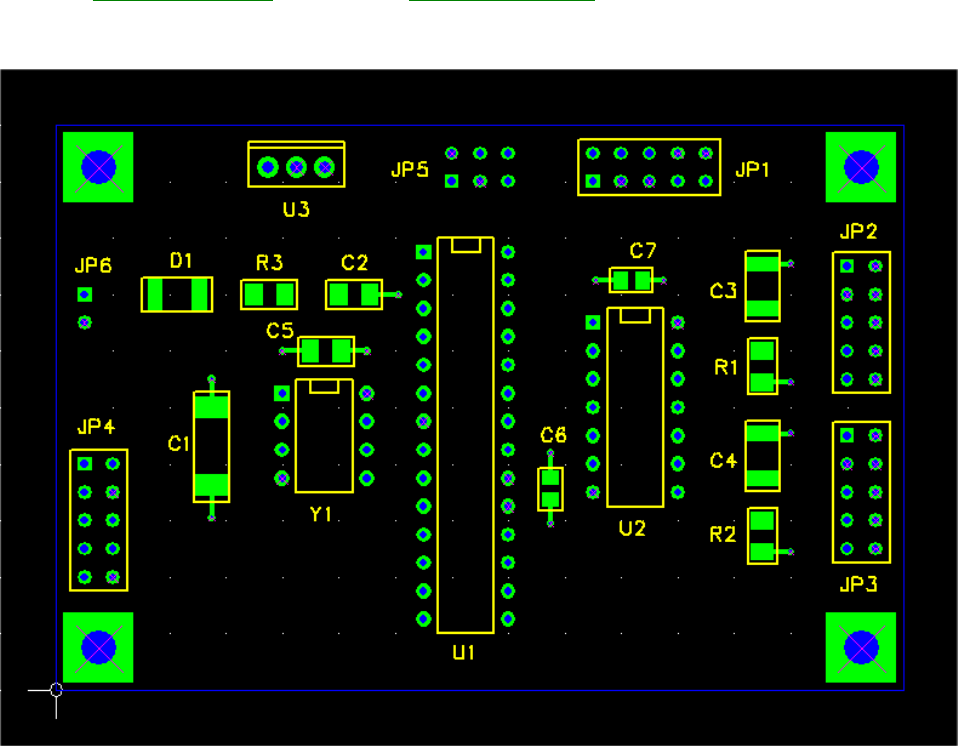This screenshot has height=746, width=958.
Task: Click the C6 designator text
Action: pyautogui.click(x=554, y=435)
